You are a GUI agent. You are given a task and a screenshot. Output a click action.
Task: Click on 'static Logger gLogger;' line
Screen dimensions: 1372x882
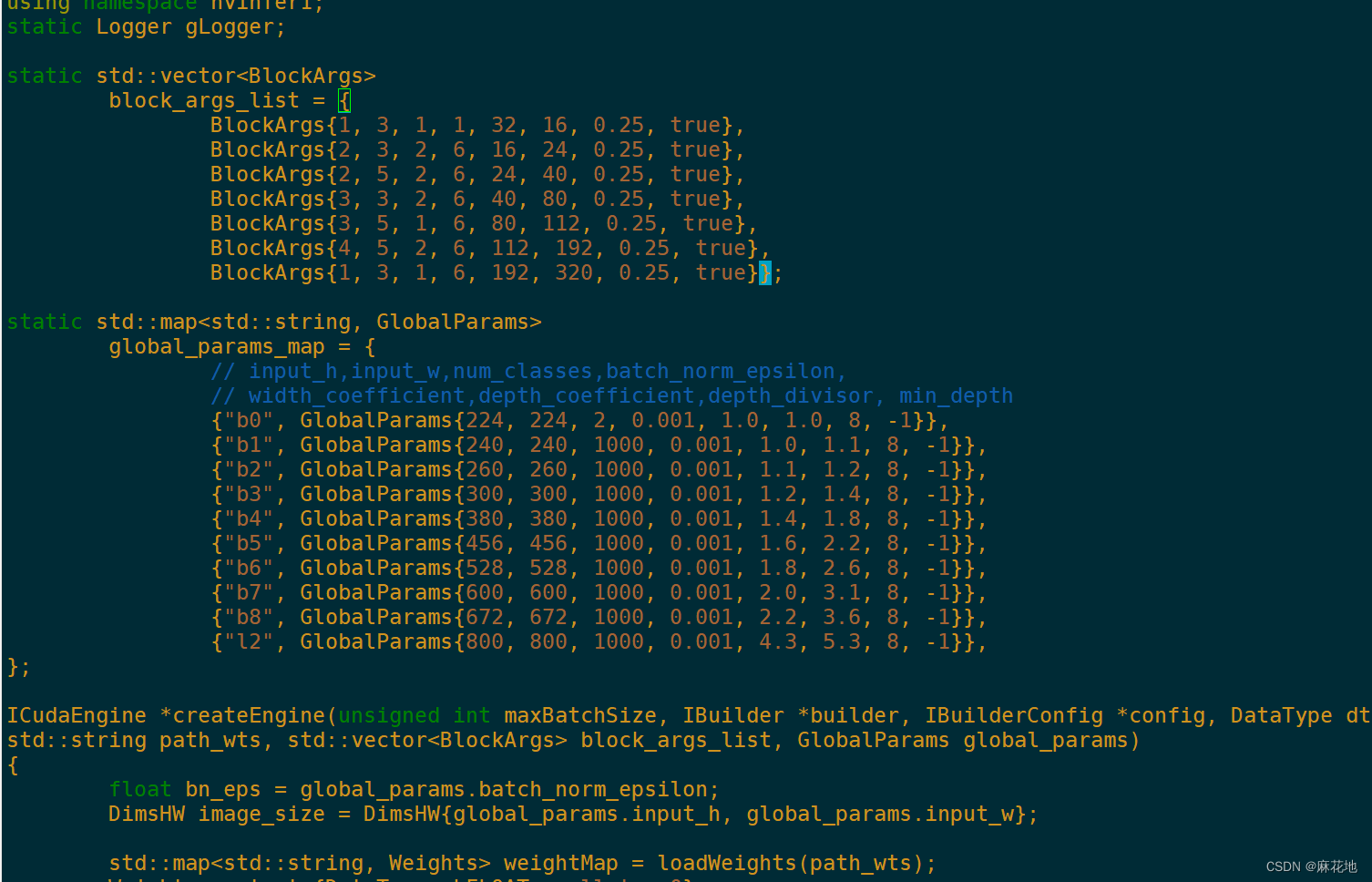tap(146, 26)
